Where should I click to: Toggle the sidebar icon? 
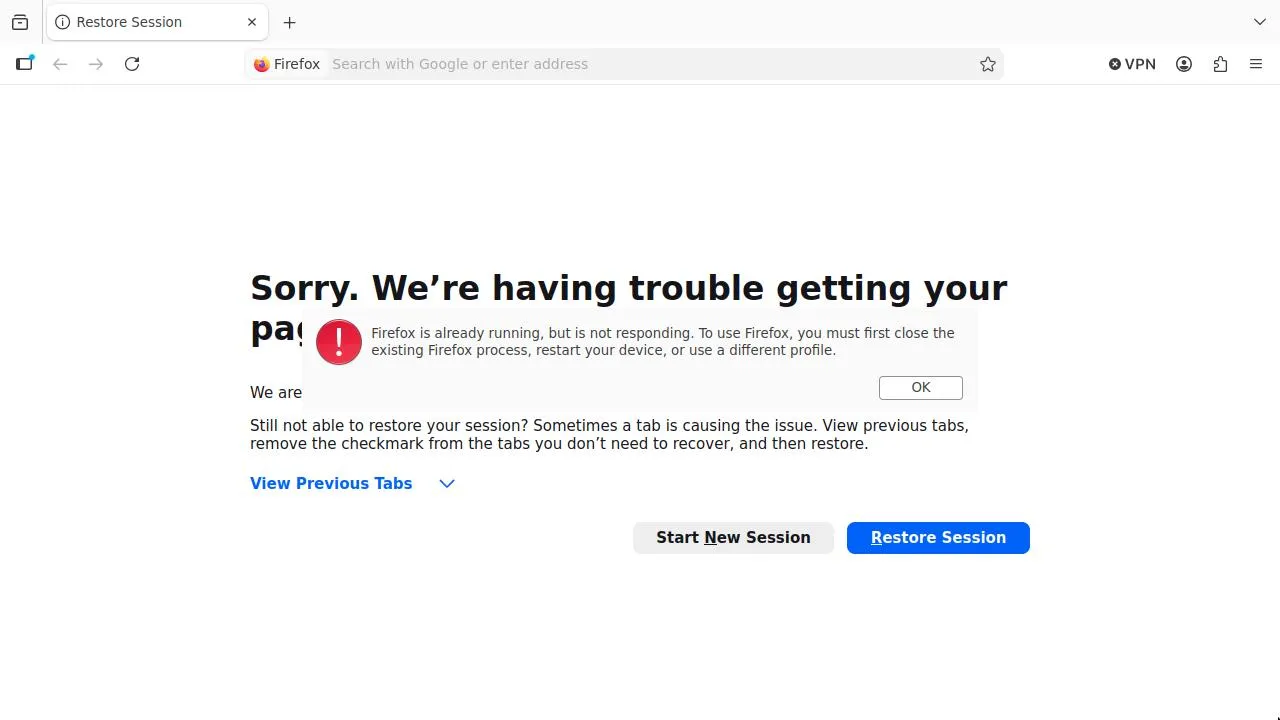[25, 64]
